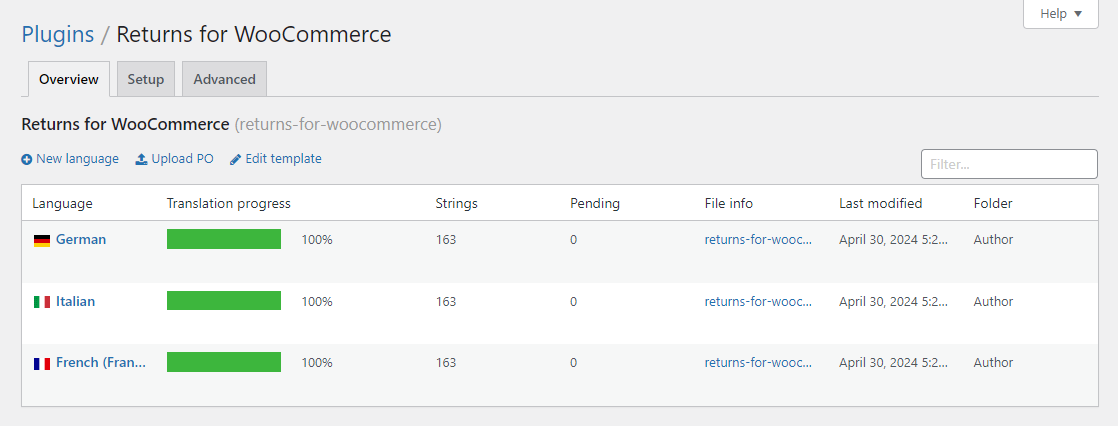Switch to the Setup tab

[x=145, y=79]
